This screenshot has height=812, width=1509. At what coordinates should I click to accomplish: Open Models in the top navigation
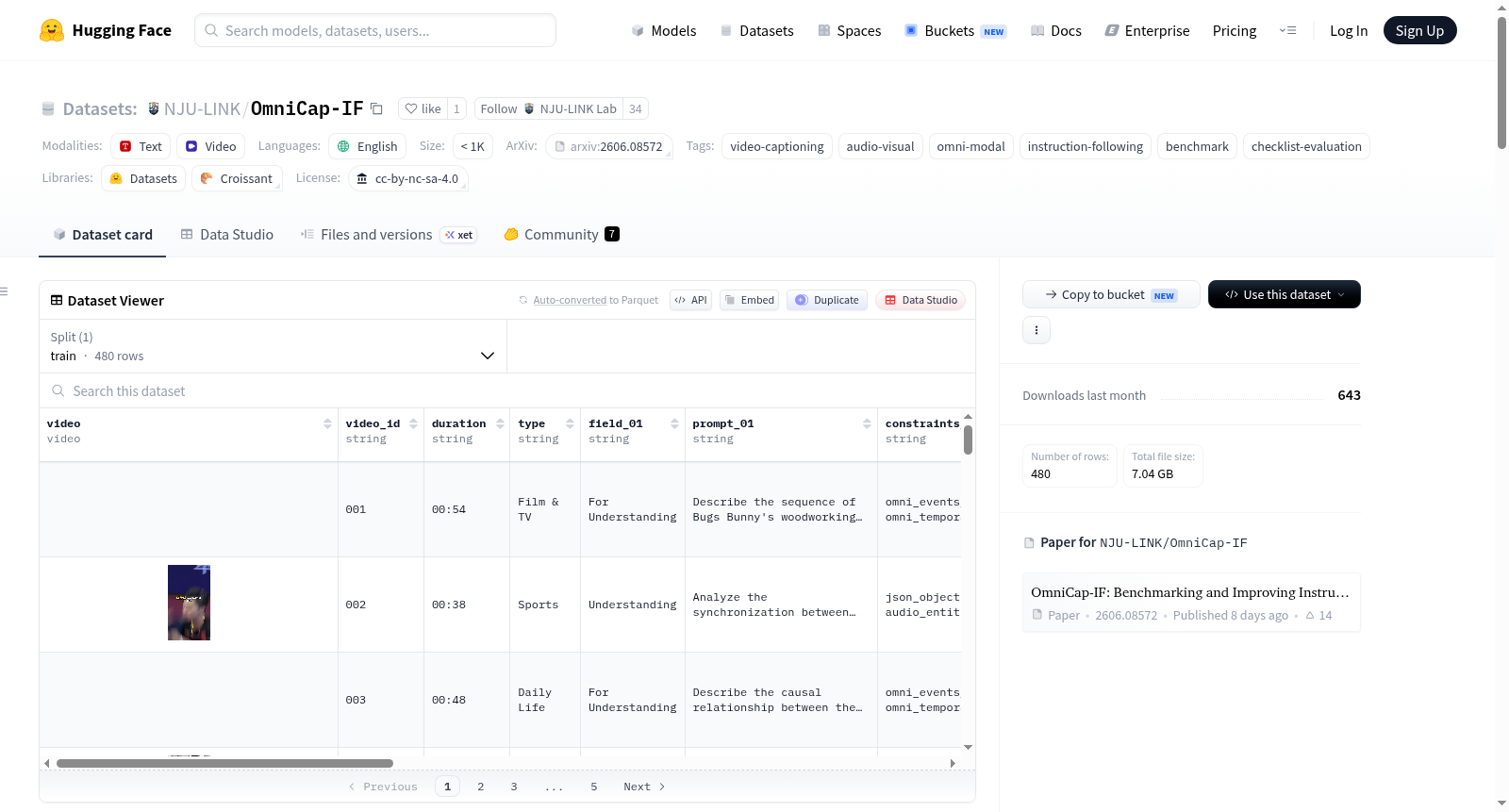(x=664, y=30)
